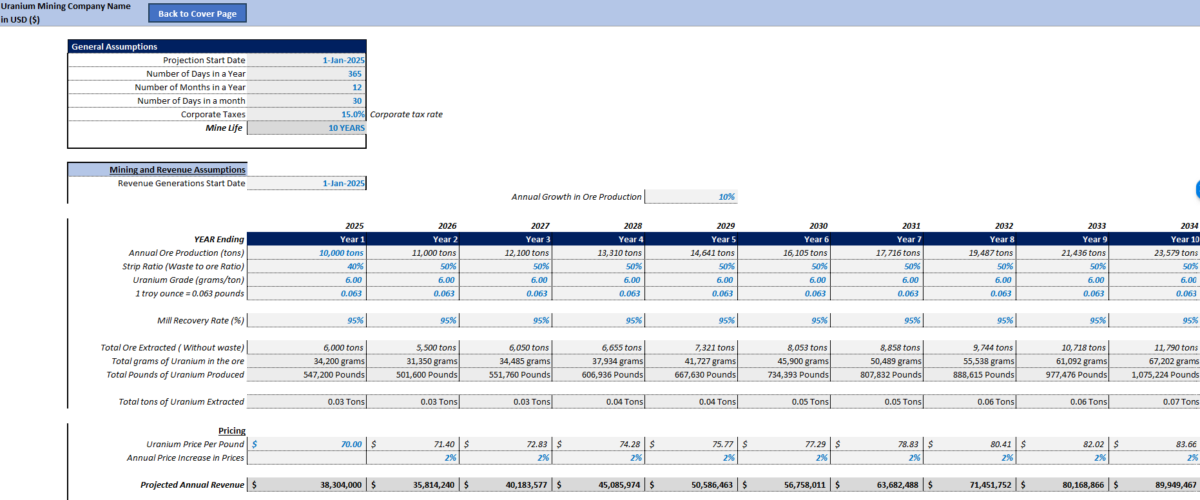1200x500 pixels.
Task: Select the 7,321 tons ore extracted cell
Action: pos(691,347)
